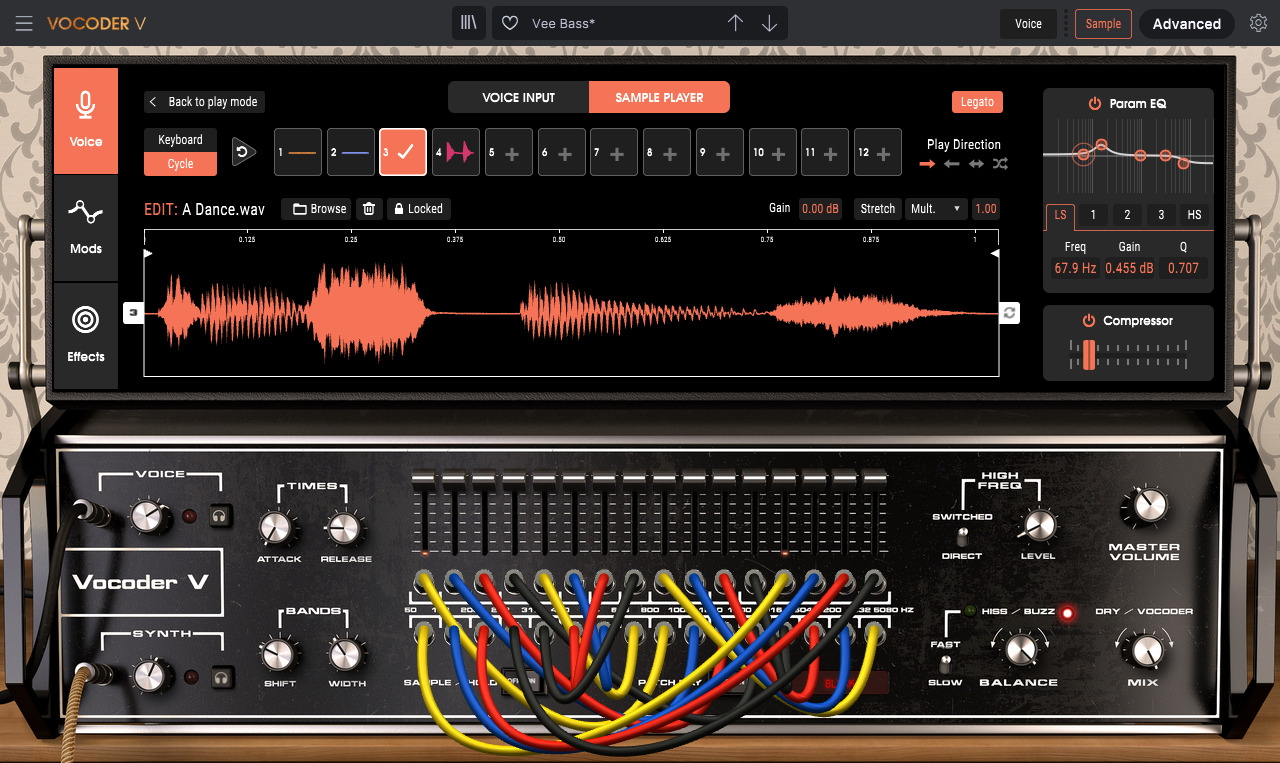
Task: Add a sample to slot 5
Action: 509,153
